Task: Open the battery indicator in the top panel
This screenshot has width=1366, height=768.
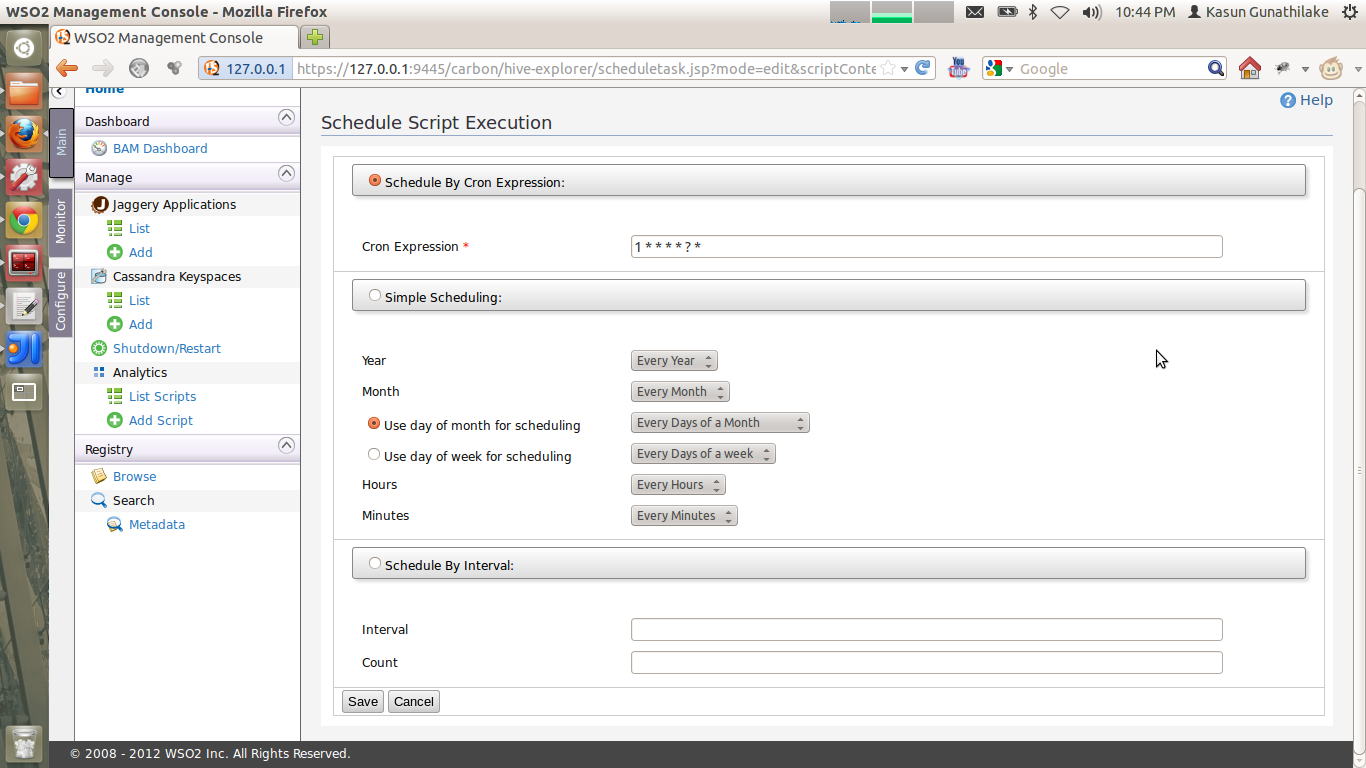Action: click(1007, 12)
